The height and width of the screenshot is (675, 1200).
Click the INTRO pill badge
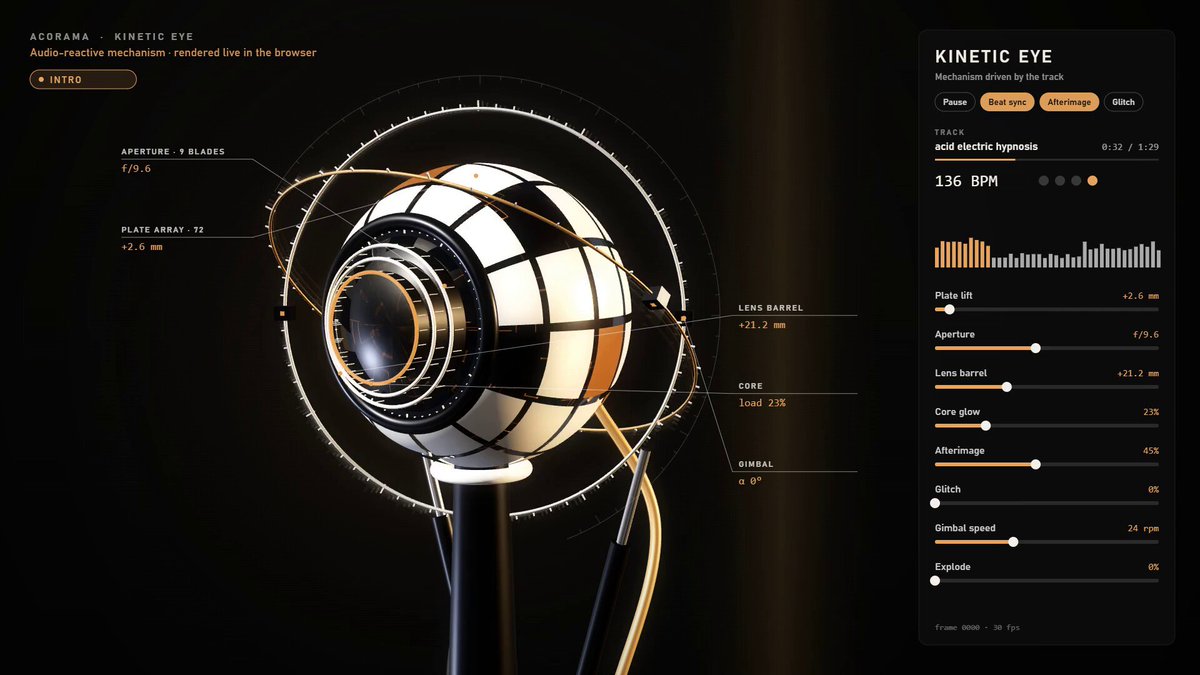click(x=83, y=80)
